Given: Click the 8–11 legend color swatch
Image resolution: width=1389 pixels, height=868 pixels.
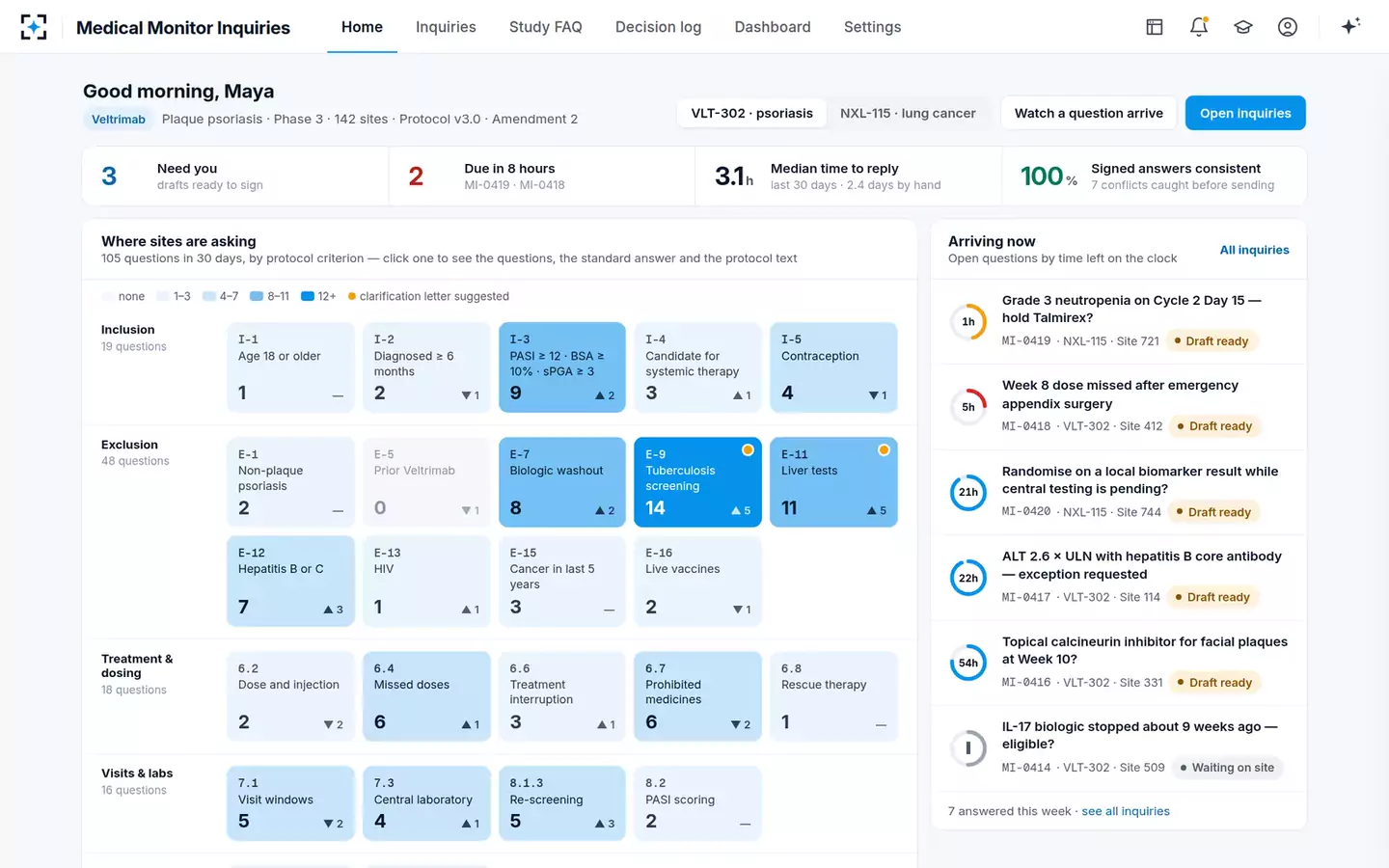Looking at the screenshot, I should click(257, 297).
